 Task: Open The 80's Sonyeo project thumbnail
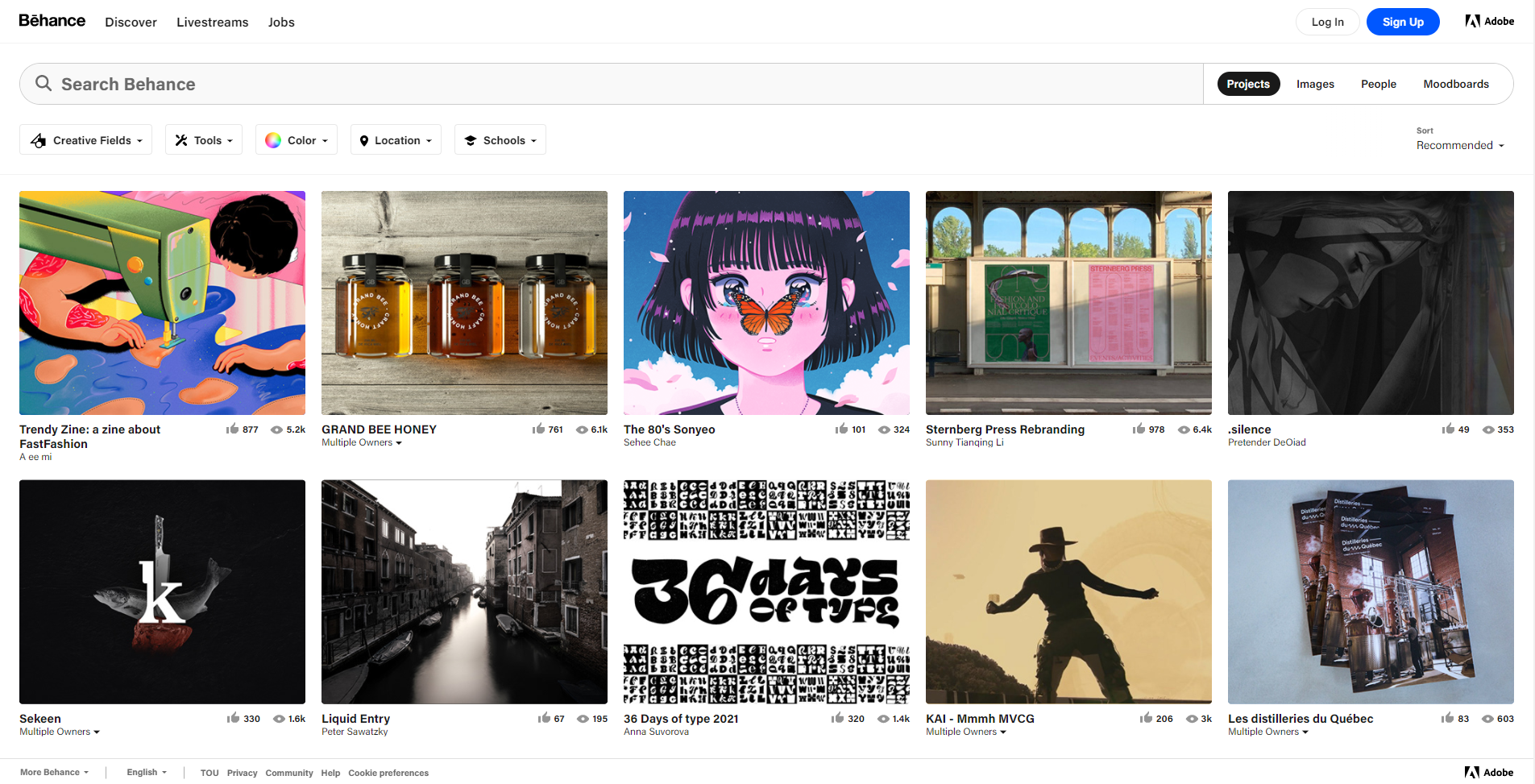point(766,303)
